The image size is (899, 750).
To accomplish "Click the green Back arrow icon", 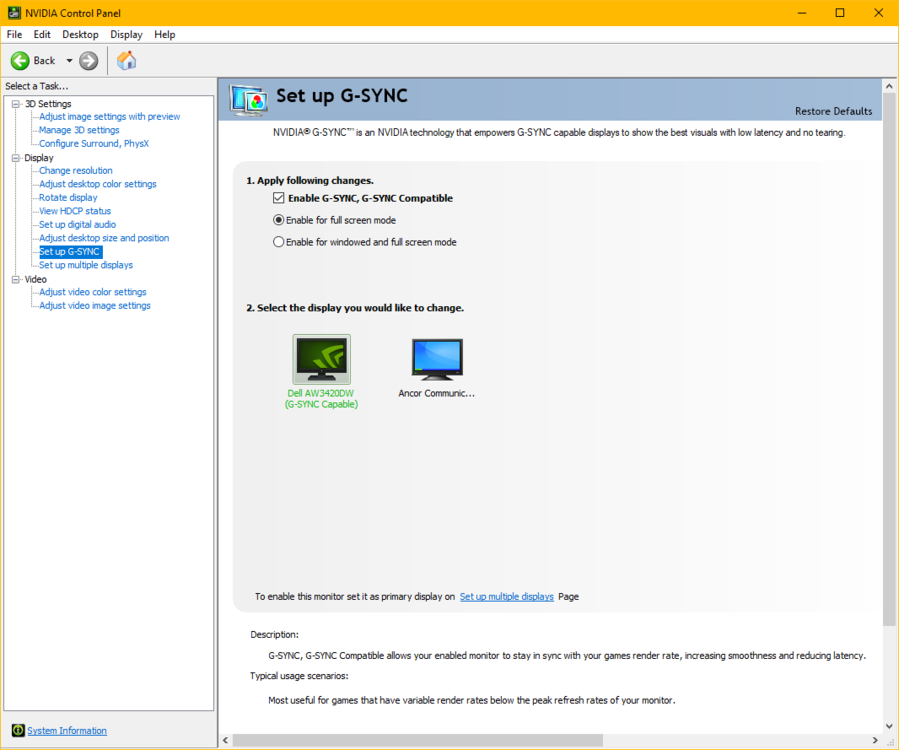I will 20,61.
